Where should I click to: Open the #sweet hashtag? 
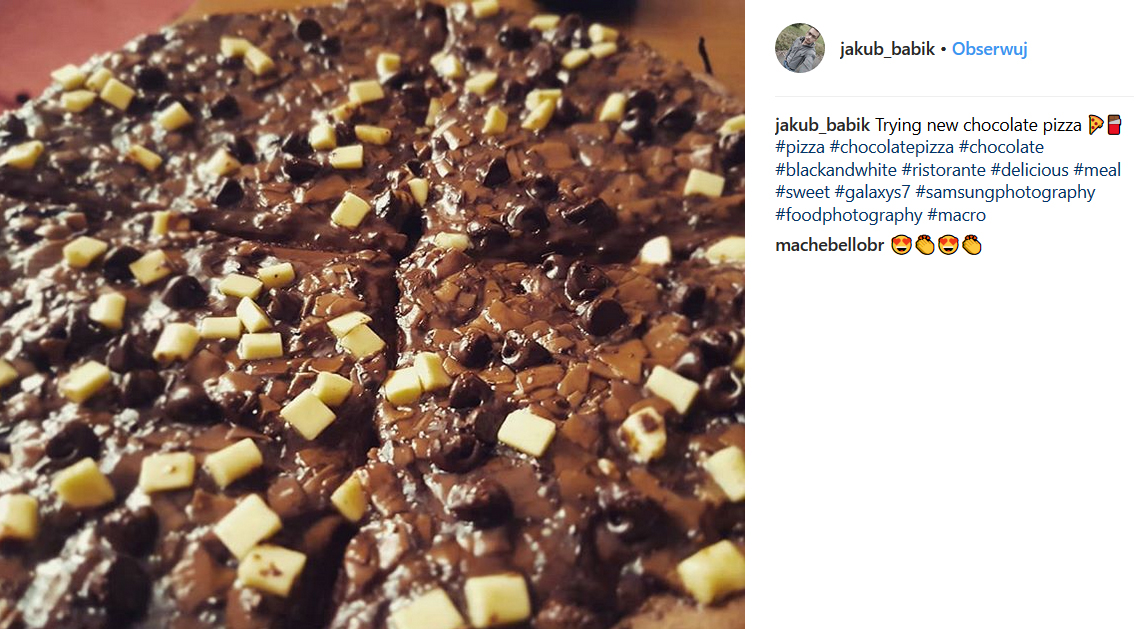[802, 192]
